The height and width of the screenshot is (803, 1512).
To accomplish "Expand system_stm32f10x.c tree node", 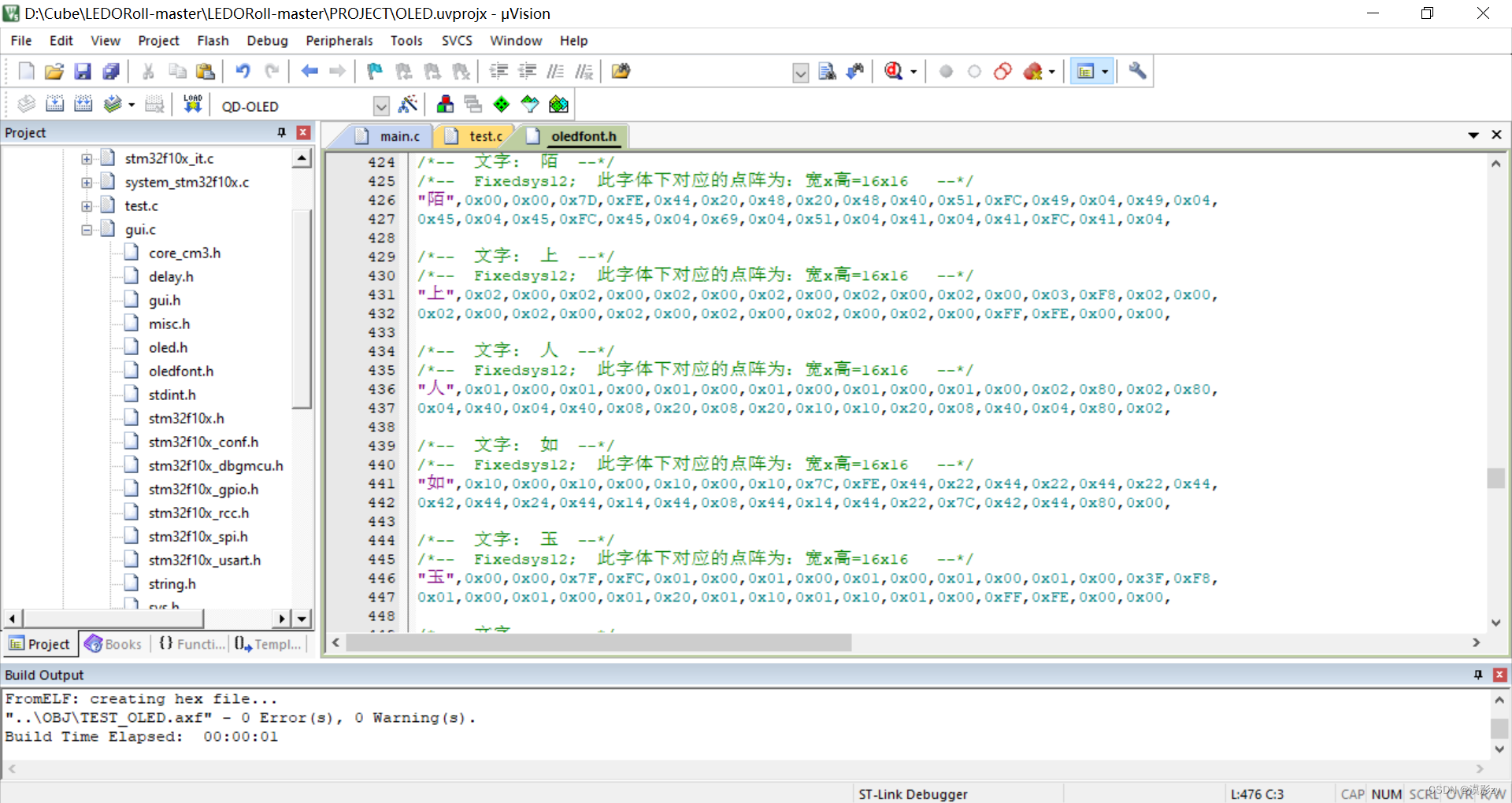I will click(87, 183).
